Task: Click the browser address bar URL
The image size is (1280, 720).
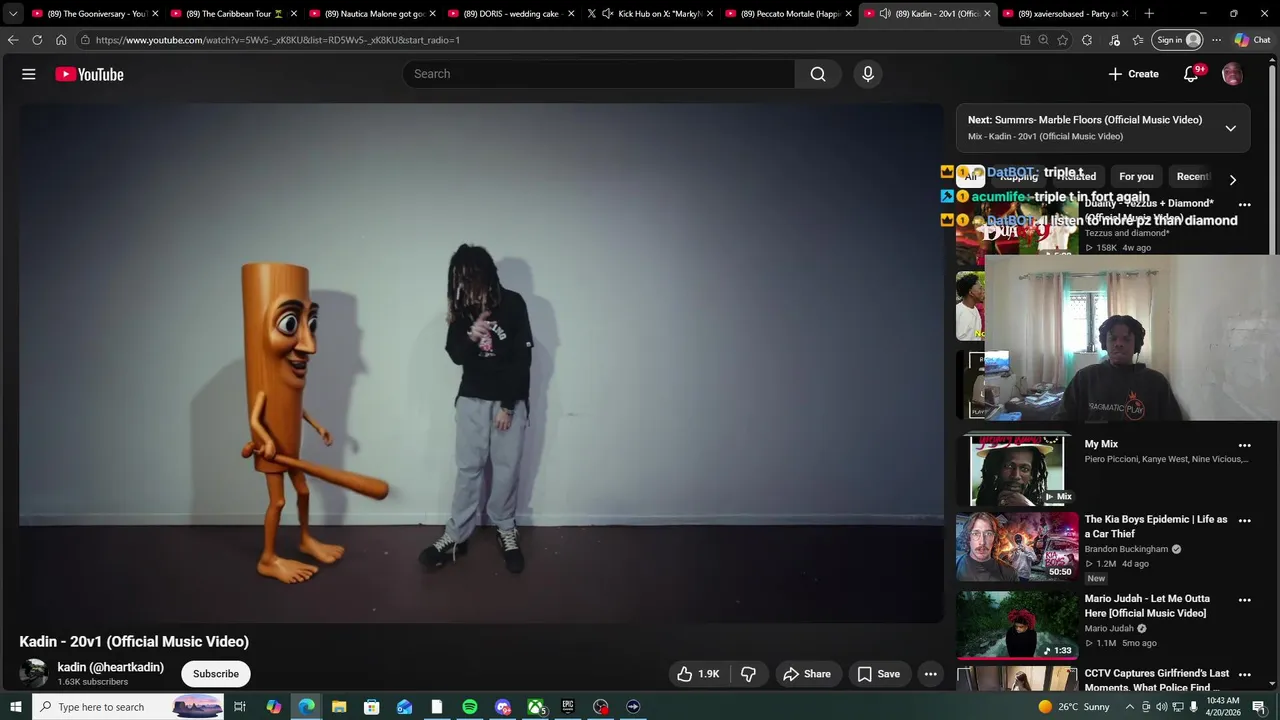Action: coord(278,40)
